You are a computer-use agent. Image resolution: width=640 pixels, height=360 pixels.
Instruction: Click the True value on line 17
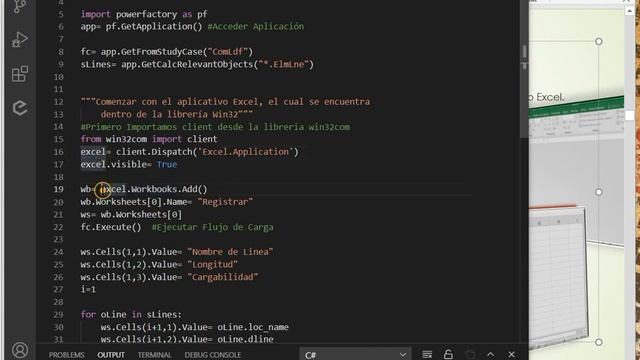click(x=167, y=164)
